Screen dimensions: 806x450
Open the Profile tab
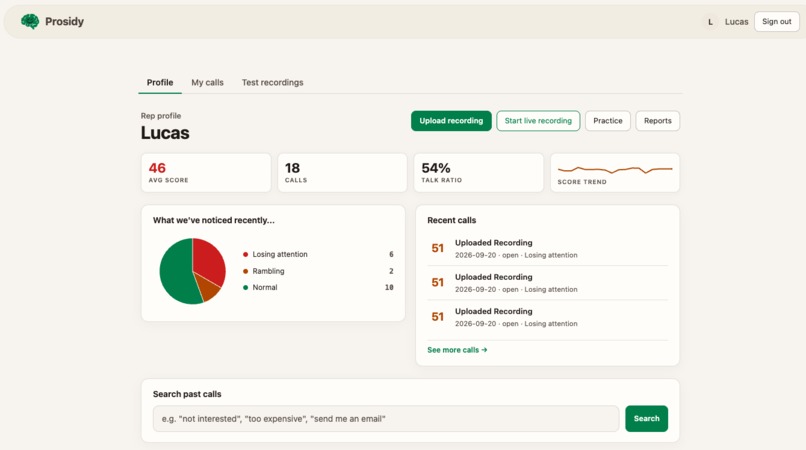[160, 82]
